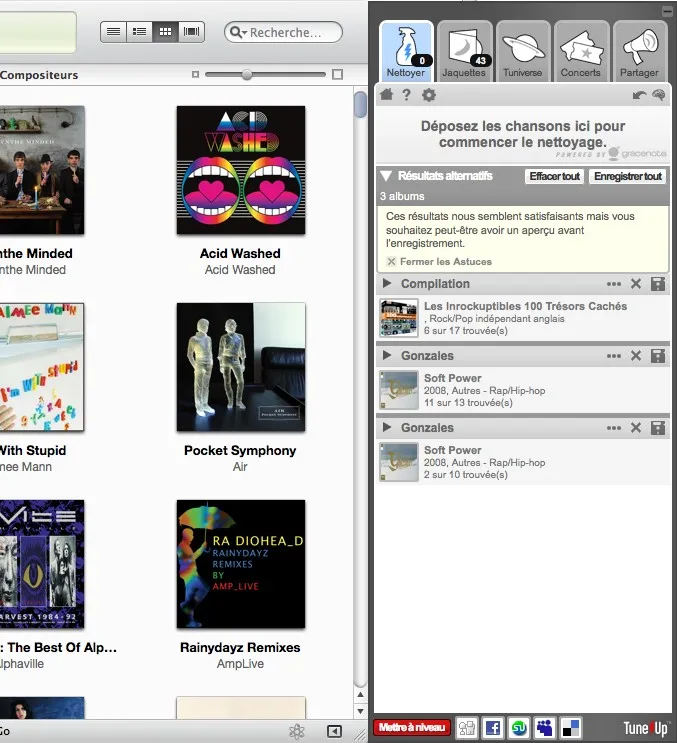Expand the second Gonzales result
This screenshot has height=743, width=677.
click(387, 427)
